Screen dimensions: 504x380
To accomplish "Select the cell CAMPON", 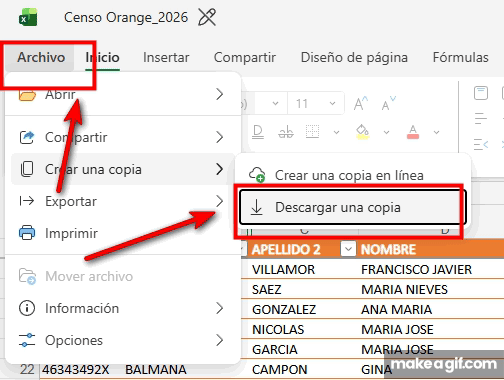I will [279, 369].
